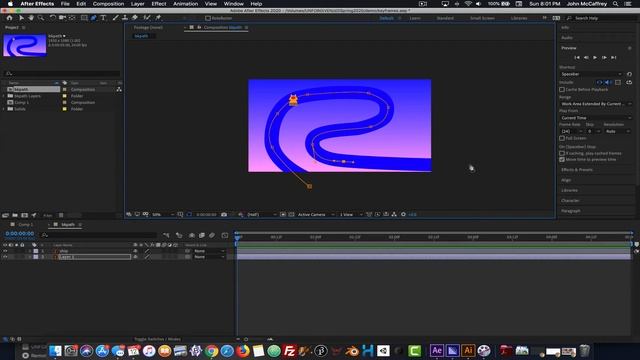The image size is (640, 360).
Task: Expand the Character panel
Action: click(570, 200)
